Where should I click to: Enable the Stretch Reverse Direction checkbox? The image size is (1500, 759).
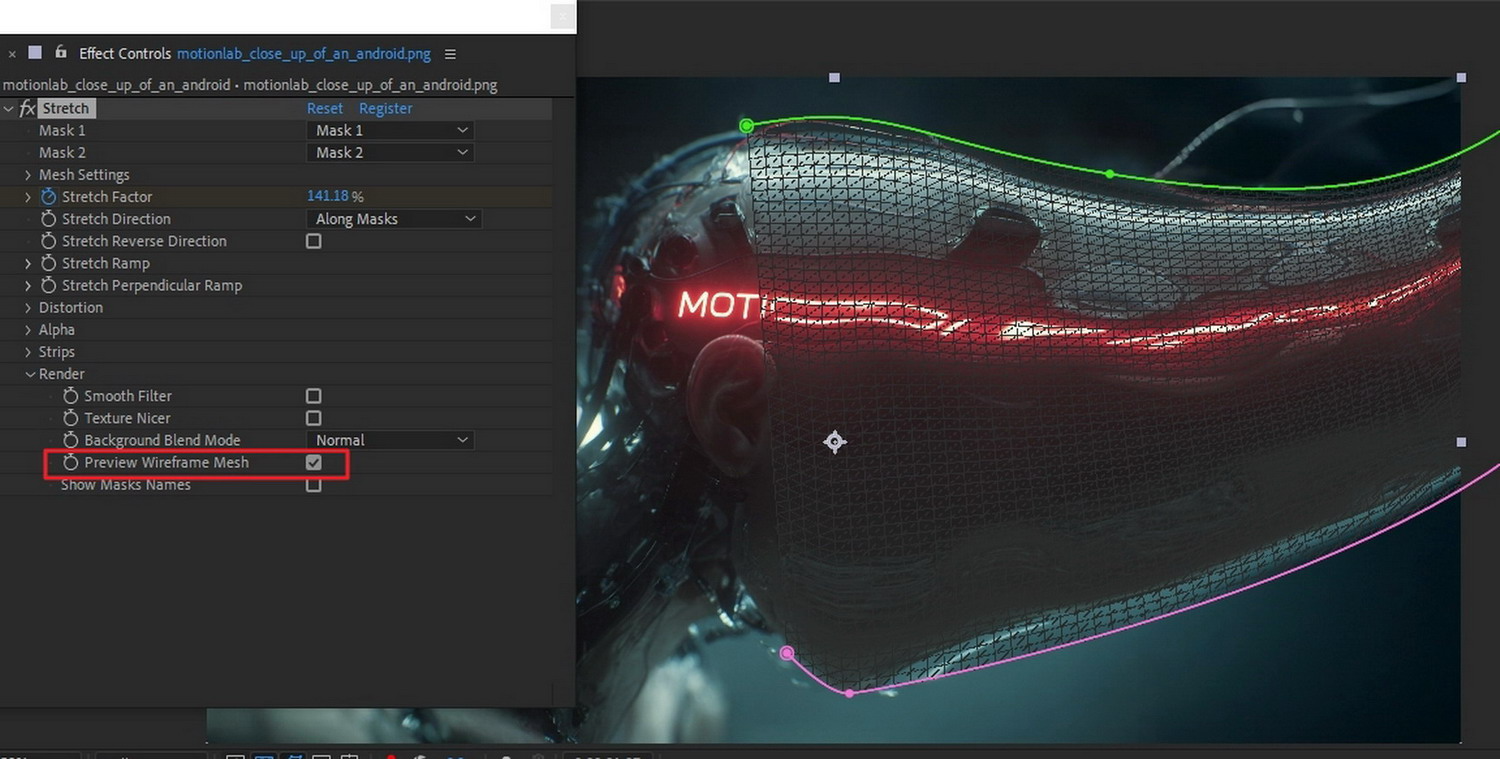pyautogui.click(x=314, y=241)
